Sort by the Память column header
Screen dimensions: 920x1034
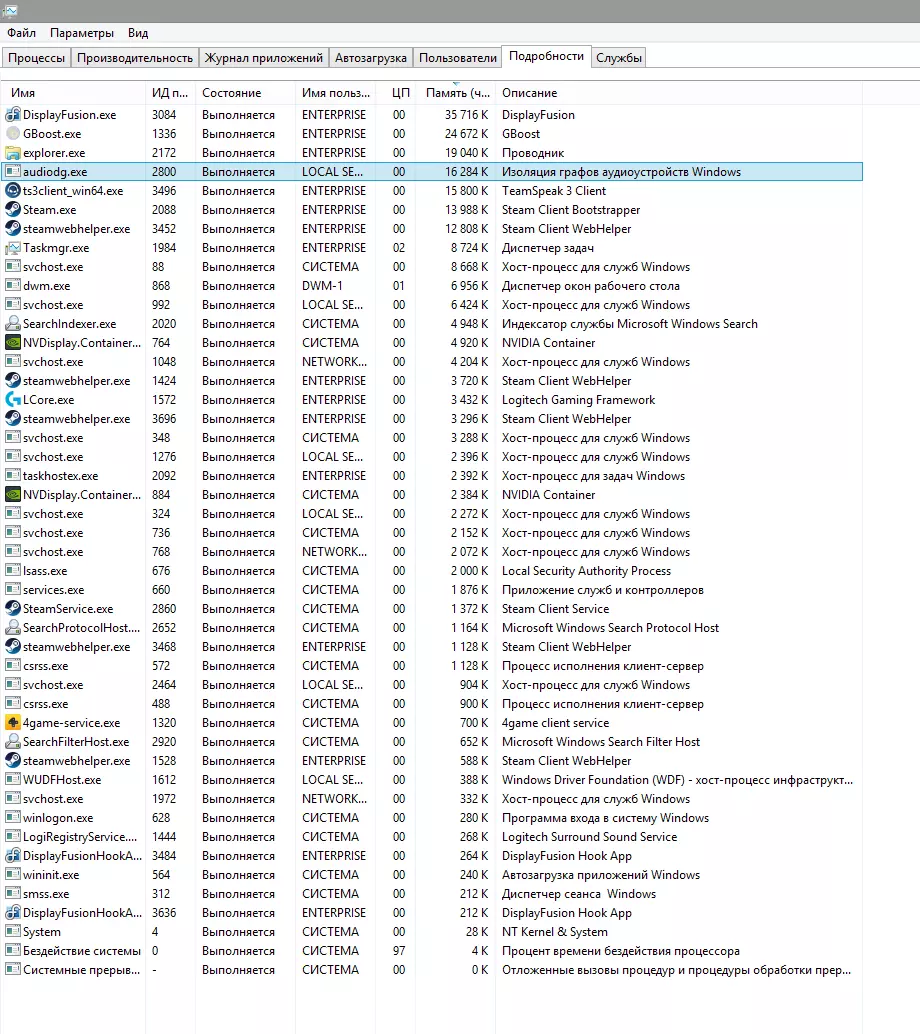(455, 93)
